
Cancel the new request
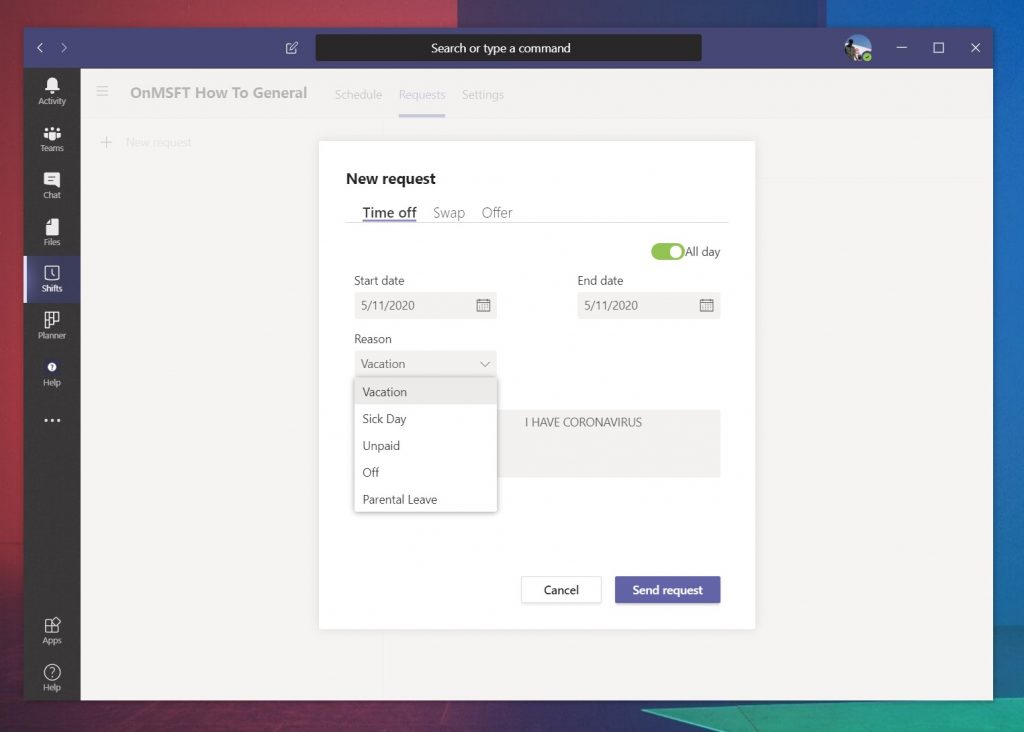[561, 590]
